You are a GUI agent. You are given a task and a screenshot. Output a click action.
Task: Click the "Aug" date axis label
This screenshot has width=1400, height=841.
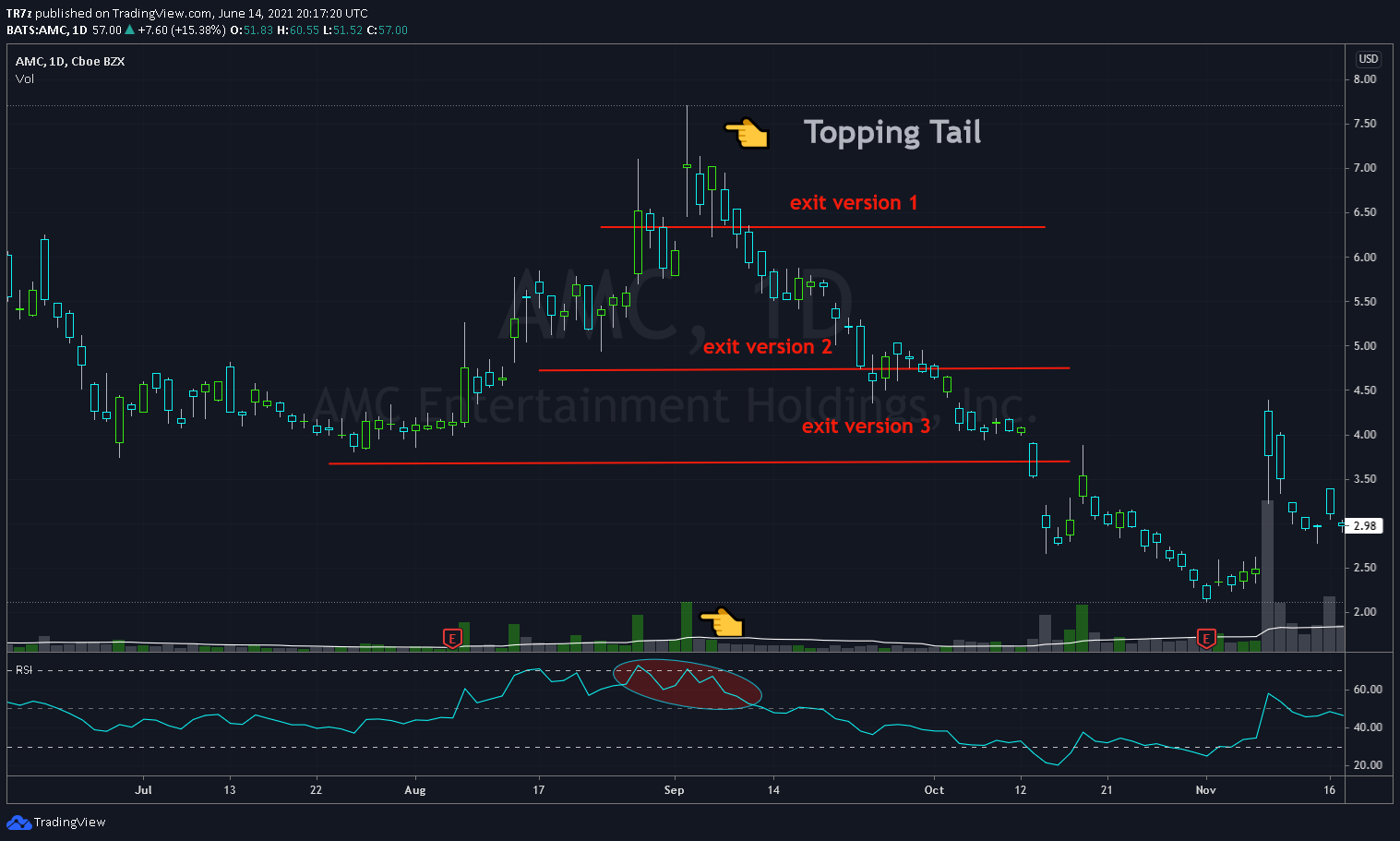[415, 790]
